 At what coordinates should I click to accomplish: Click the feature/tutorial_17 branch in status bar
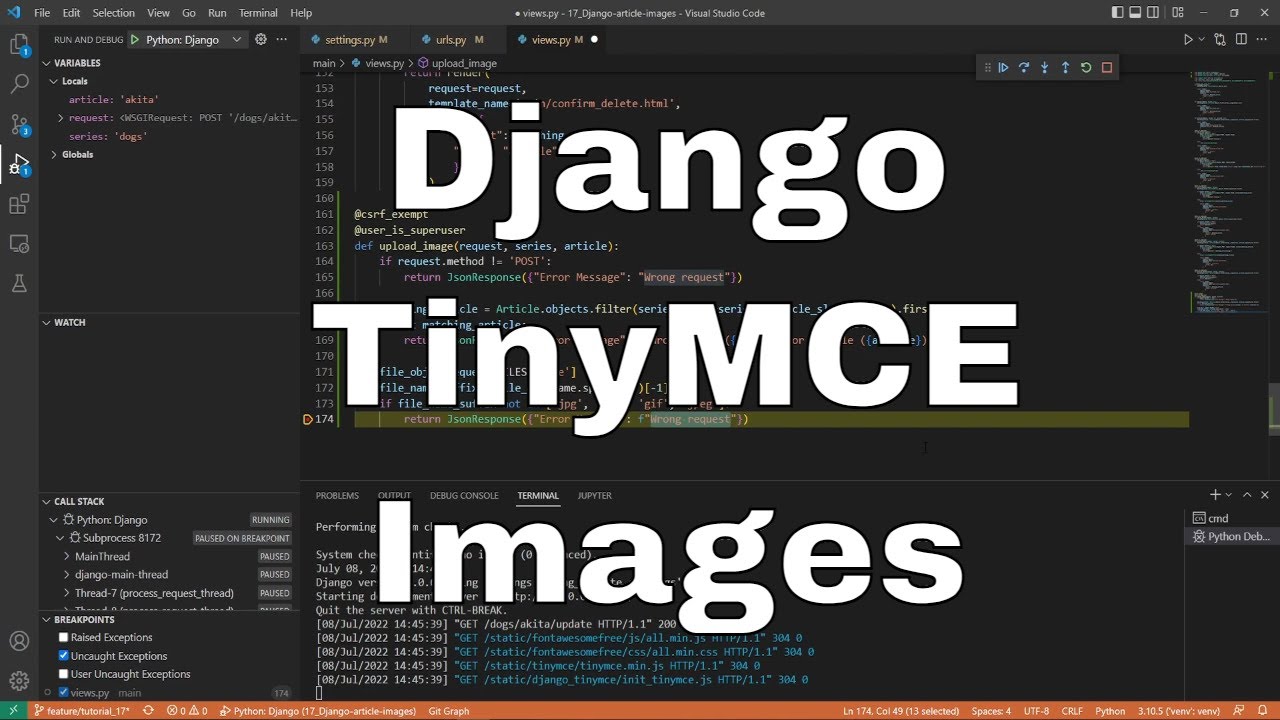[82, 711]
